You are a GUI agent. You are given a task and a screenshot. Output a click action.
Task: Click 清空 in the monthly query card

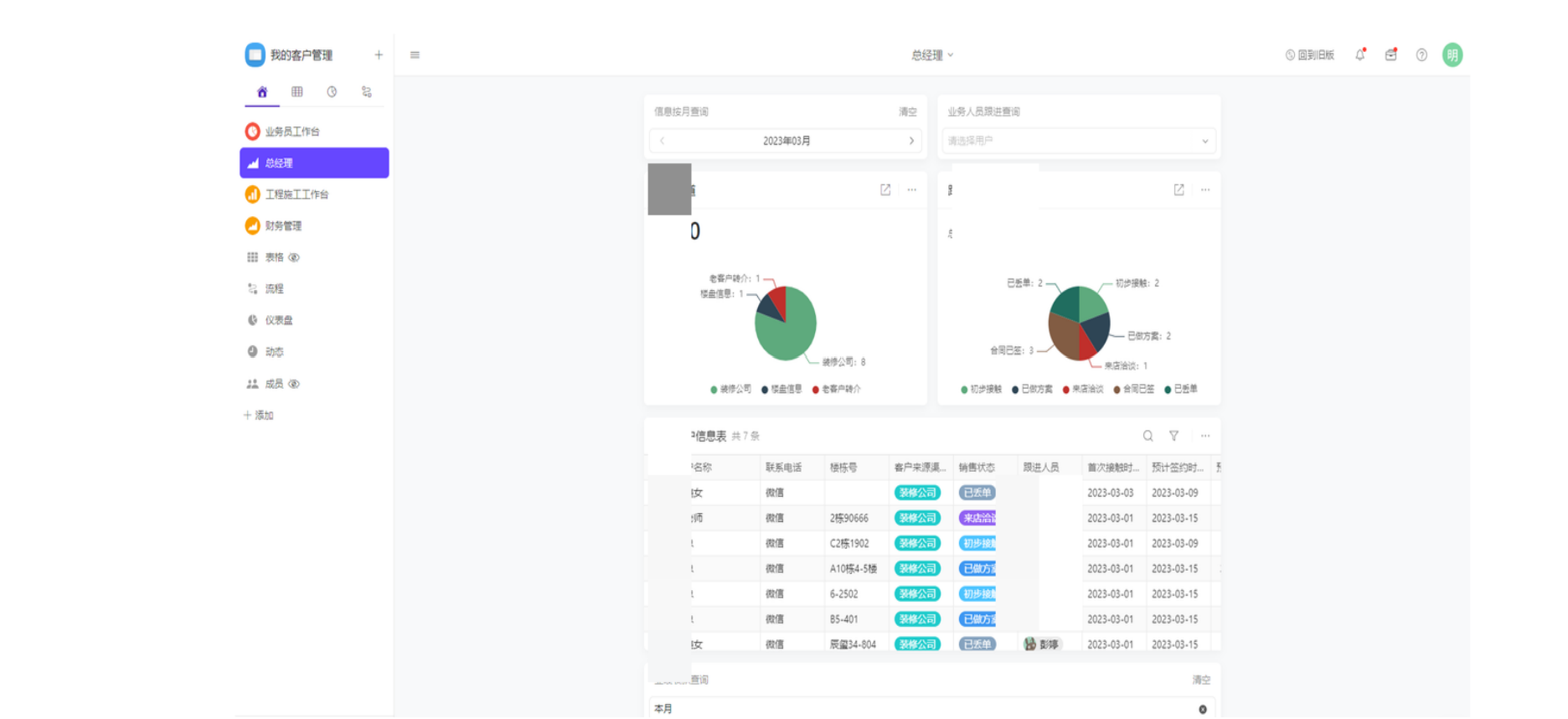(x=907, y=111)
